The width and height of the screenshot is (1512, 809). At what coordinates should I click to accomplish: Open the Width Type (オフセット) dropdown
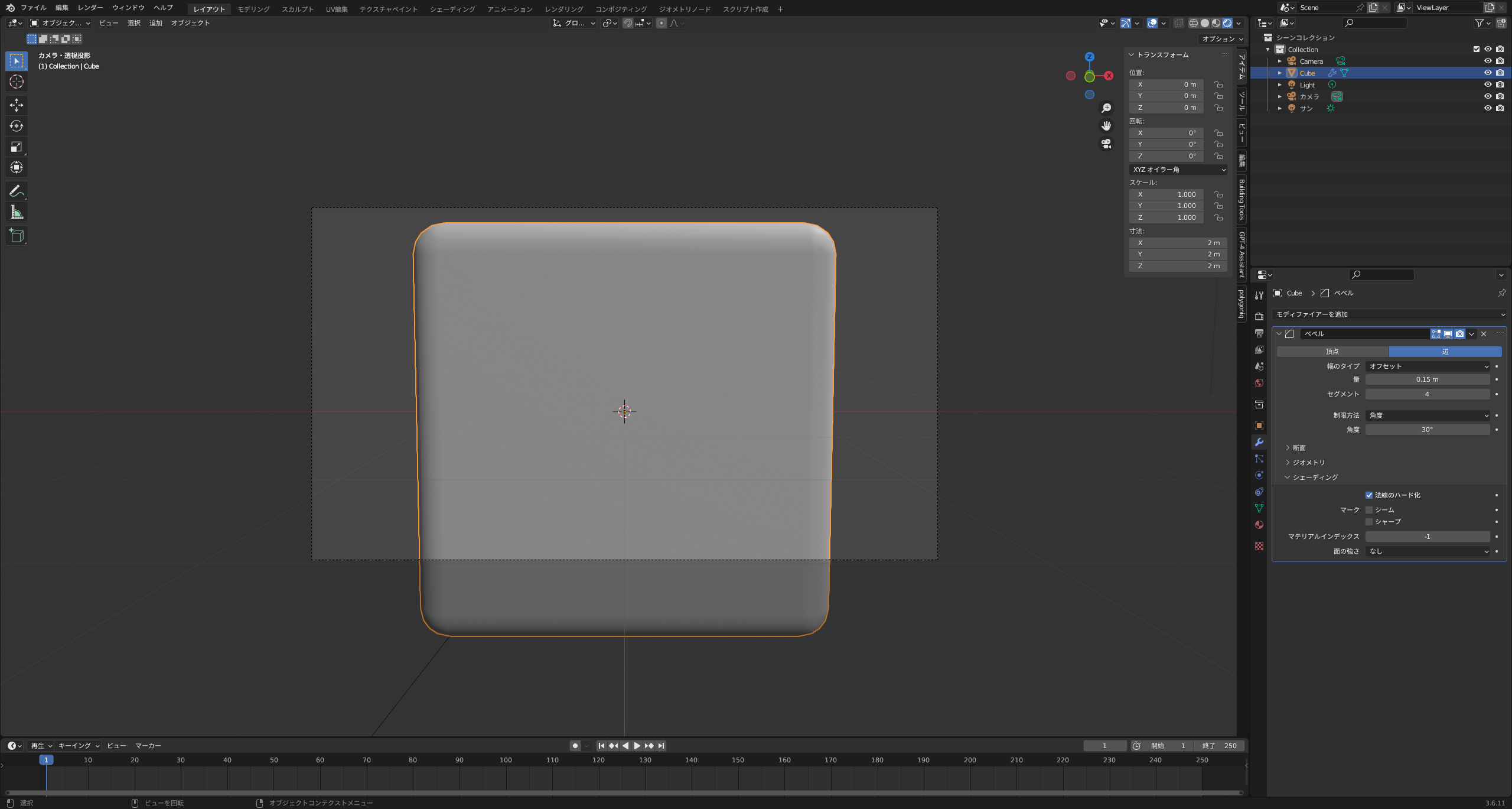(x=1427, y=366)
